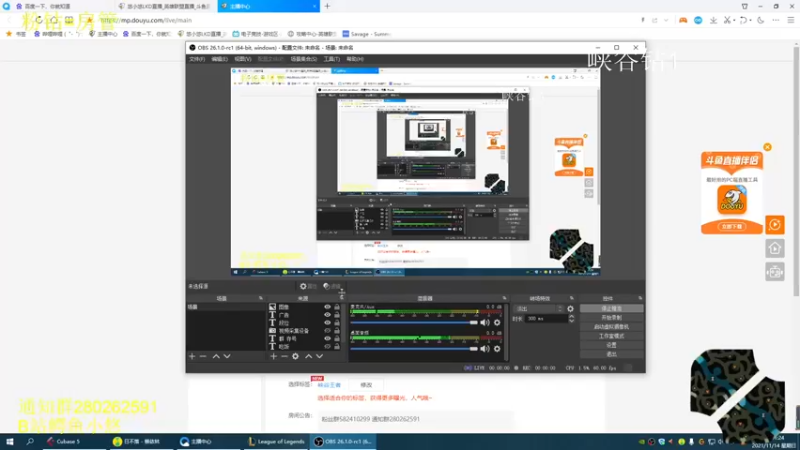This screenshot has width=800, height=450.
Task: Open the 文件(F) menu in OBS
Action: click(x=197, y=59)
